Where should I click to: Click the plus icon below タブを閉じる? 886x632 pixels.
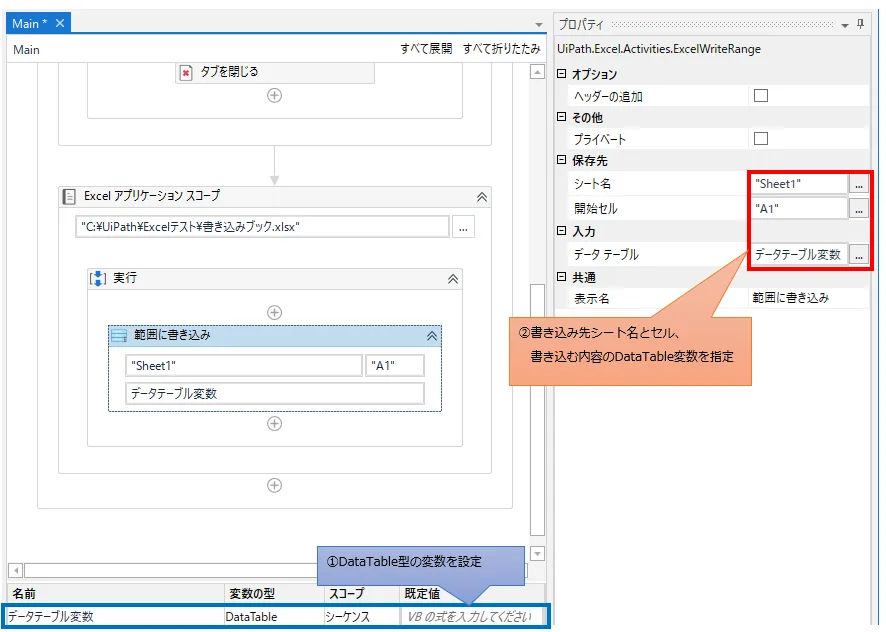click(x=275, y=95)
